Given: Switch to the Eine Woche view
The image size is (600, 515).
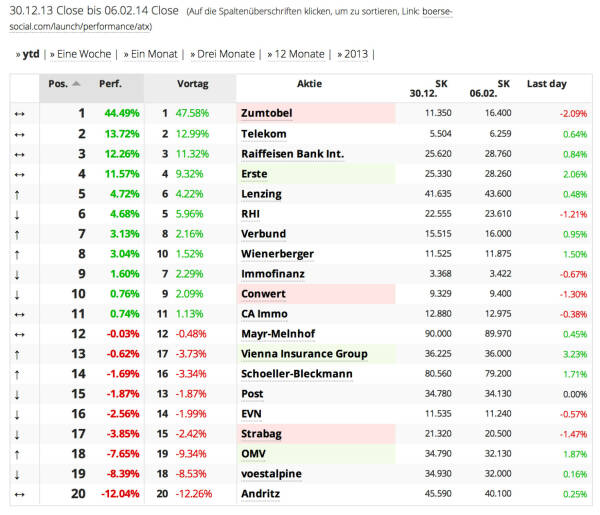Looking at the screenshot, I should [81, 54].
